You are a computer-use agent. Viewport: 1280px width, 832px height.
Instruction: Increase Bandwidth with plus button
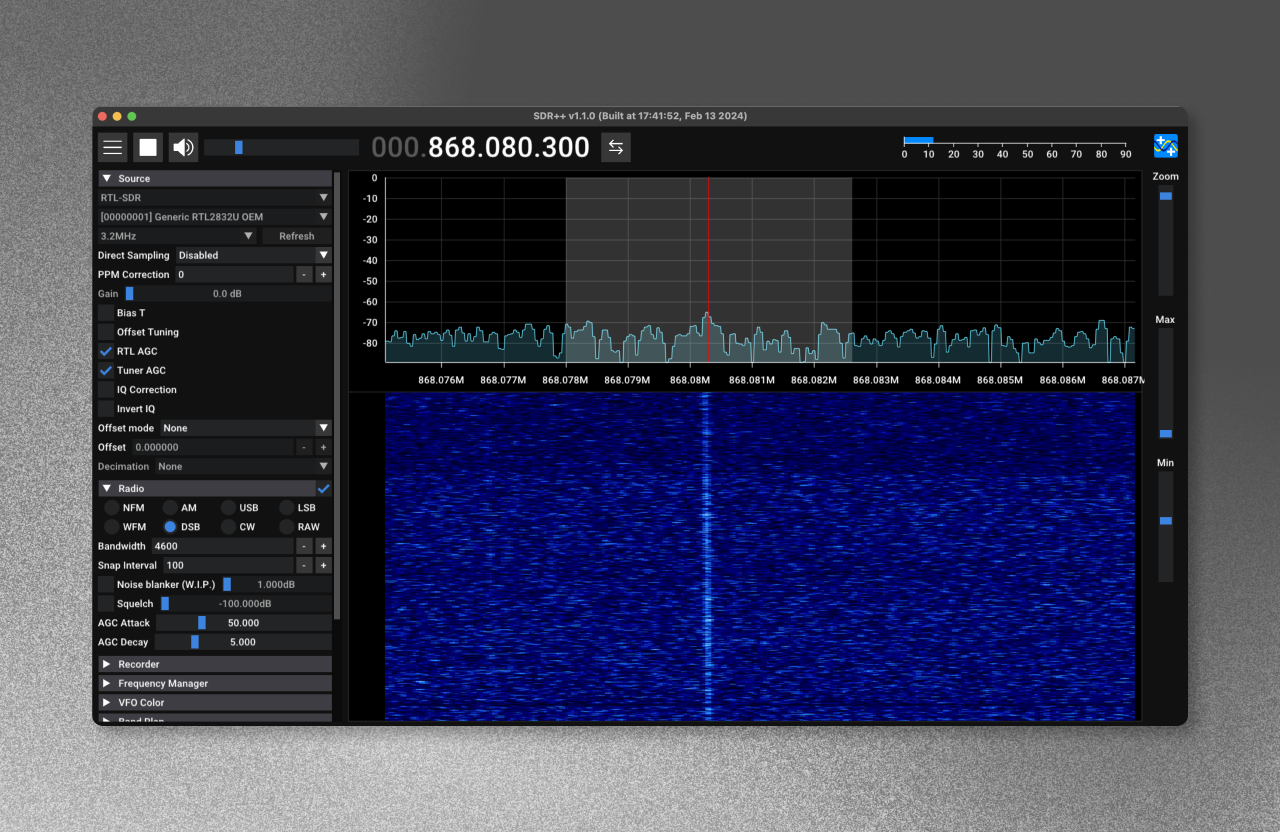323,546
